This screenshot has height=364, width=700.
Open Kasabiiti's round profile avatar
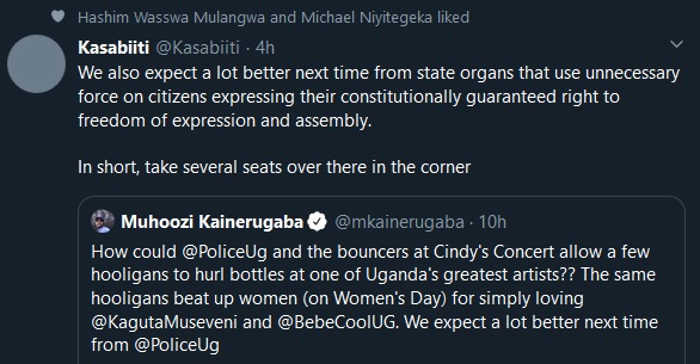37,64
